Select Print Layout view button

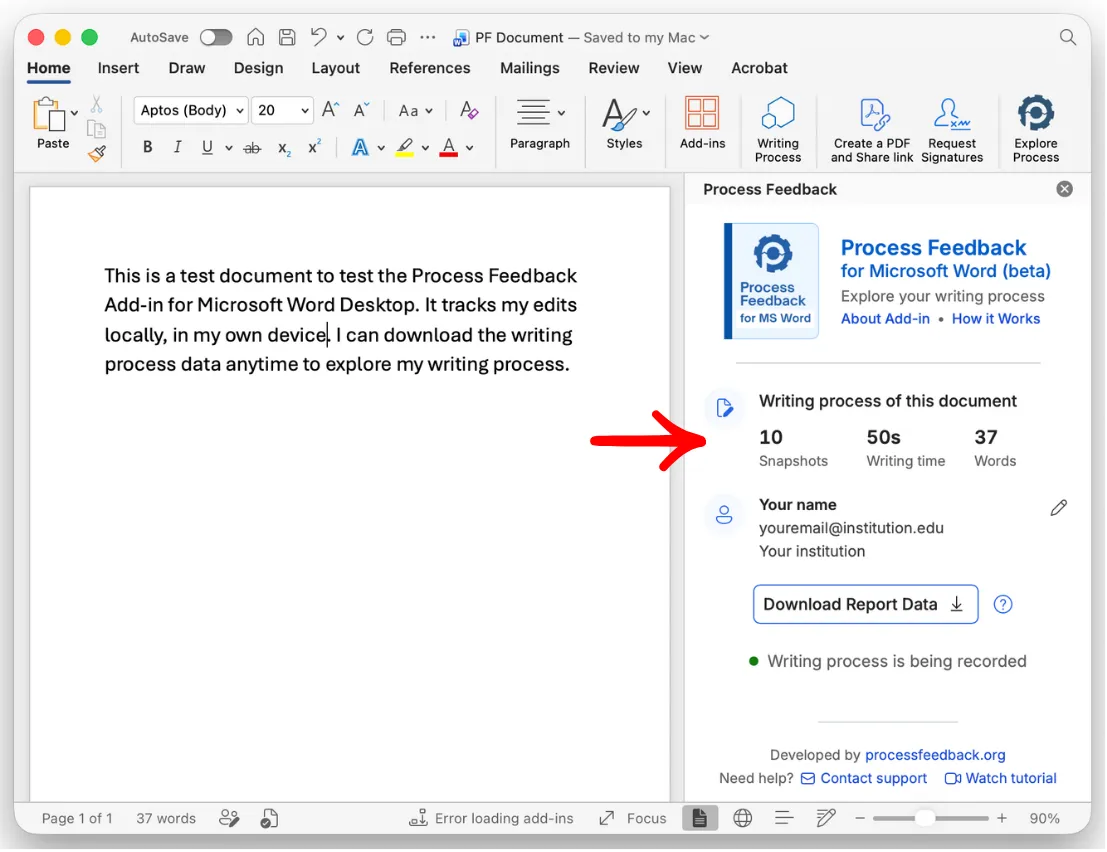[x=700, y=818]
